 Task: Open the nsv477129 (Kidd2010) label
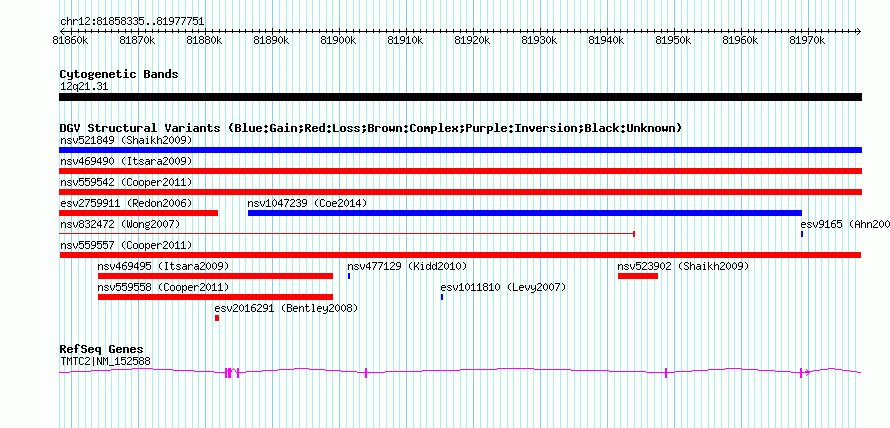tap(407, 266)
